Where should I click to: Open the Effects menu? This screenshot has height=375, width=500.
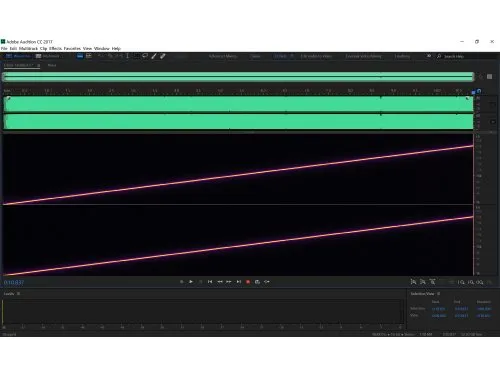55,49
